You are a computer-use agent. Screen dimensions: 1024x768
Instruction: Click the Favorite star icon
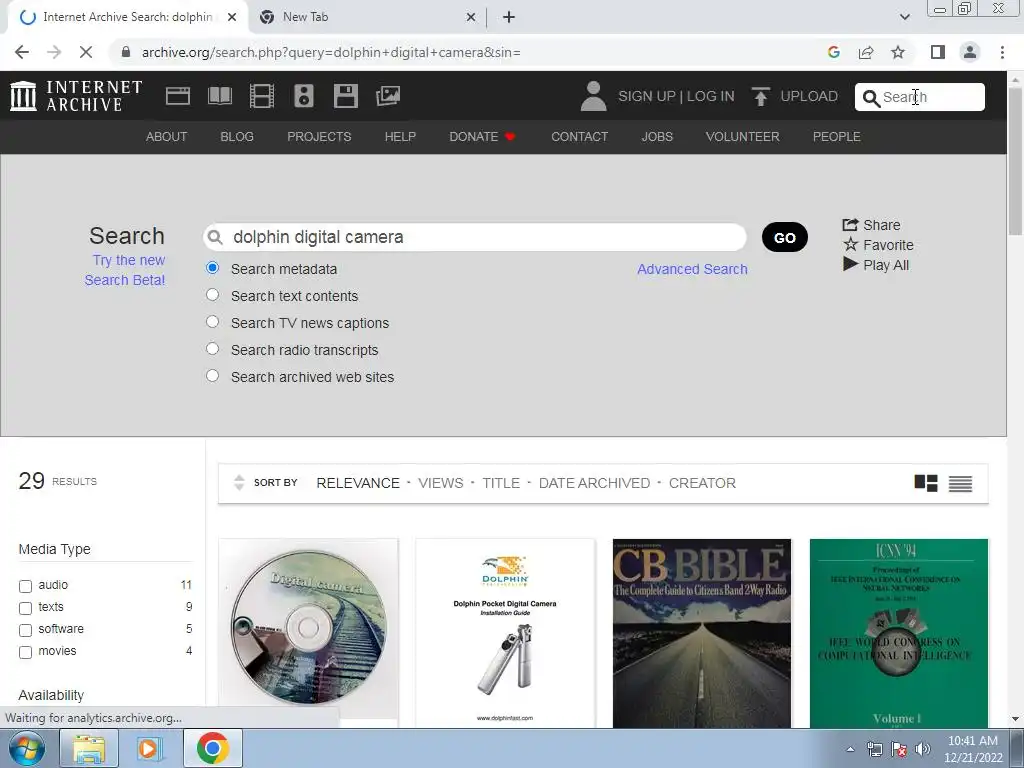click(x=850, y=244)
